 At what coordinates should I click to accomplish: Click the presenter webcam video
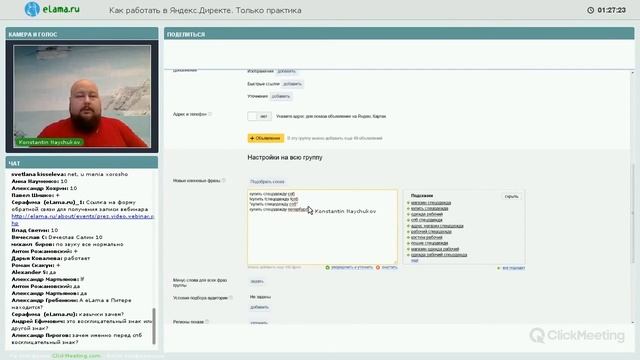tap(82, 96)
